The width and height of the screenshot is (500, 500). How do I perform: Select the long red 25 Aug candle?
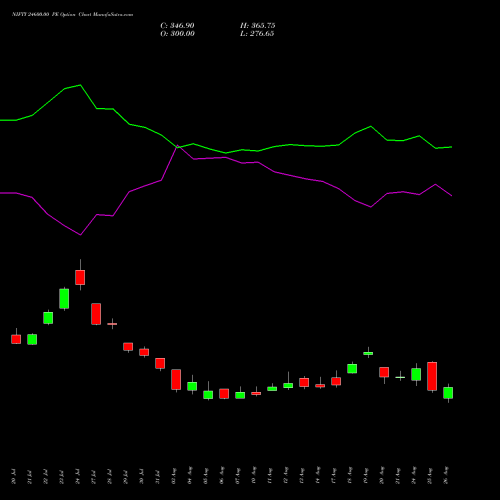click(x=432, y=376)
